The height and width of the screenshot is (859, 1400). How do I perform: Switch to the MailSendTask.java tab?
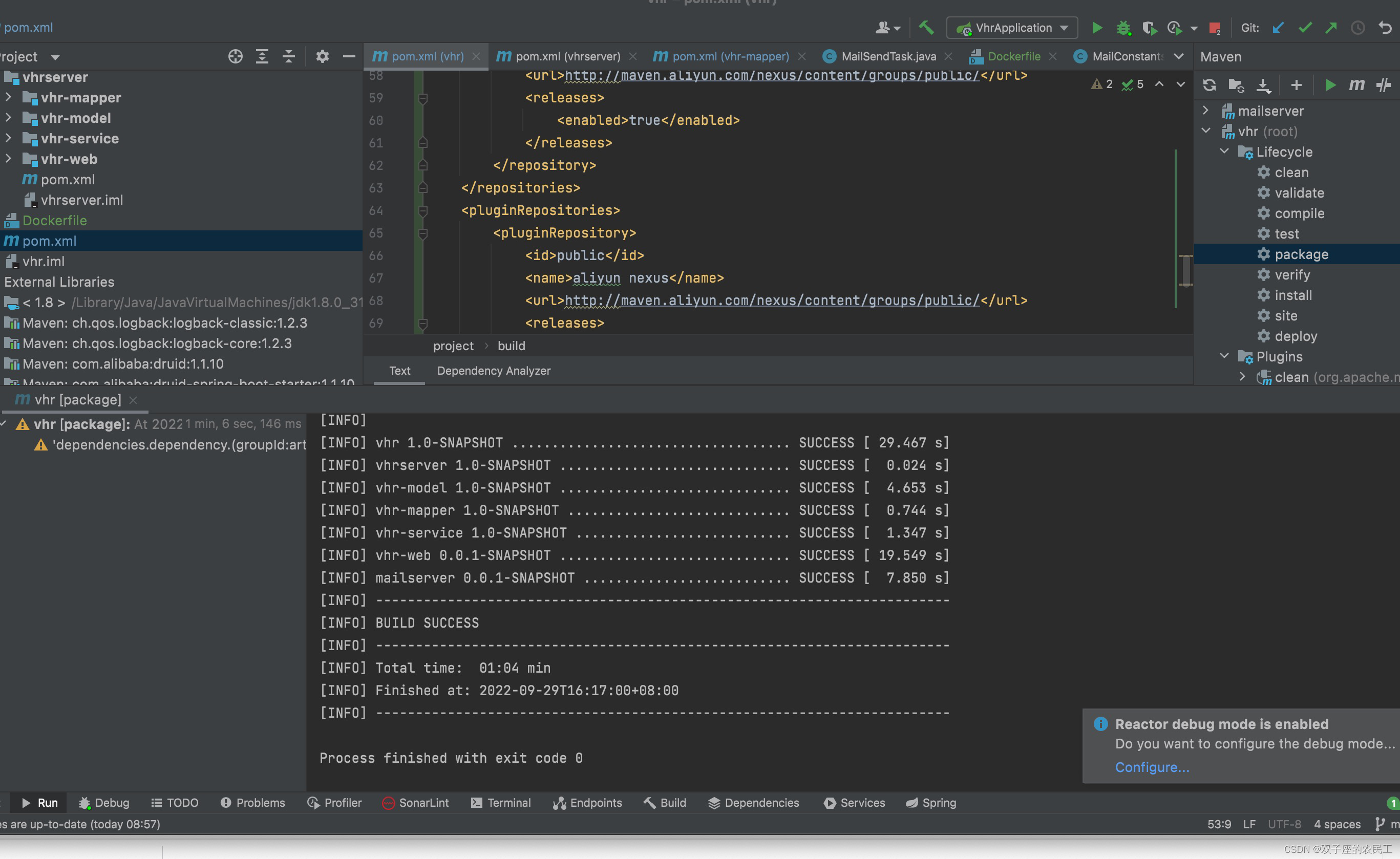[888, 56]
